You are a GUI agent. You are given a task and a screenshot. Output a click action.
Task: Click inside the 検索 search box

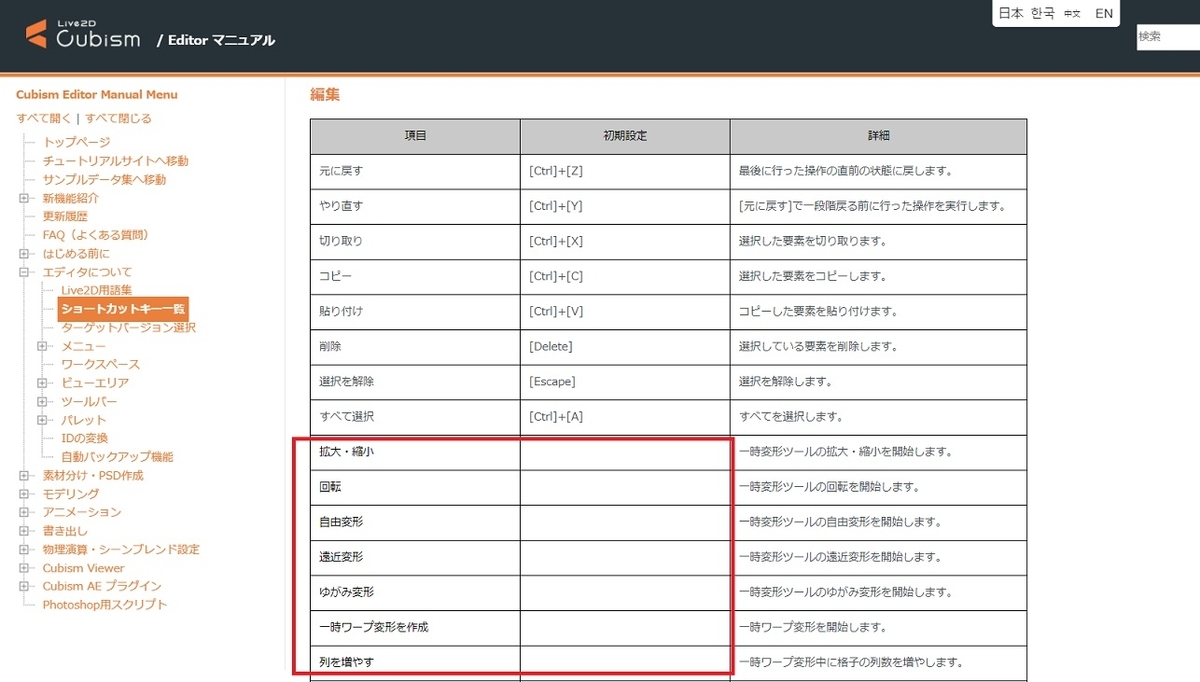pos(1168,37)
